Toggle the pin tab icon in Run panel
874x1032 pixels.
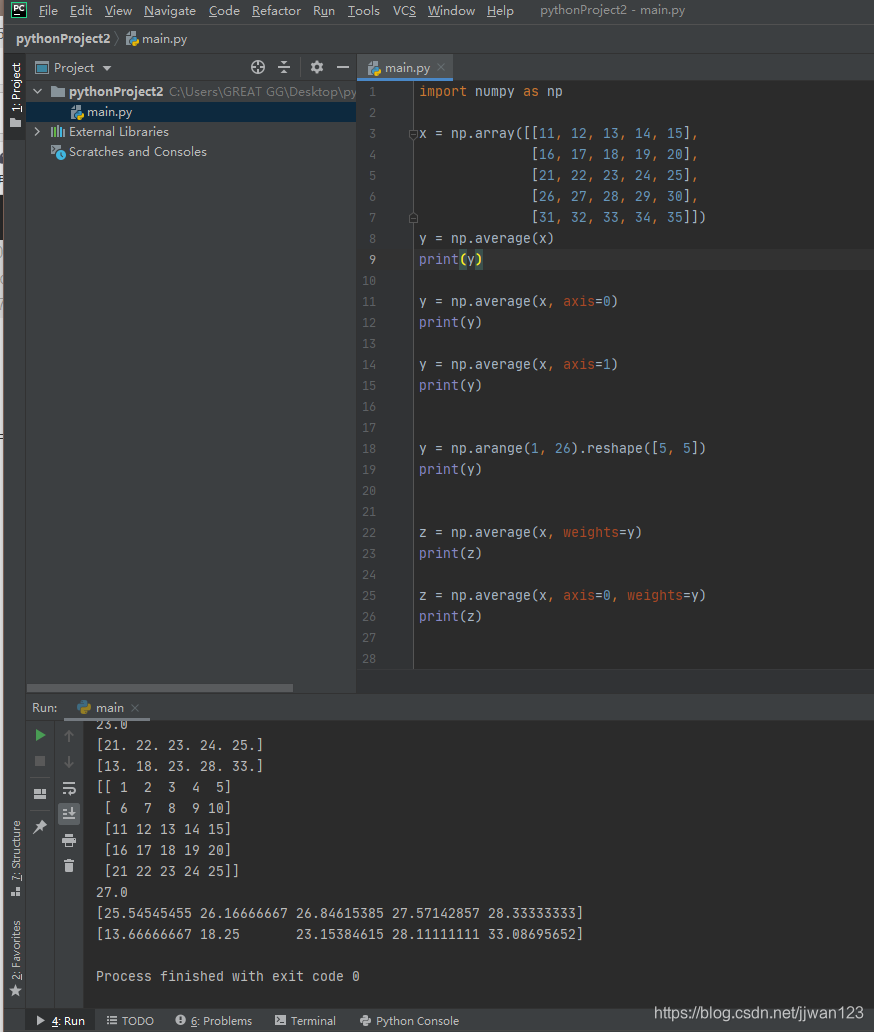[x=40, y=827]
